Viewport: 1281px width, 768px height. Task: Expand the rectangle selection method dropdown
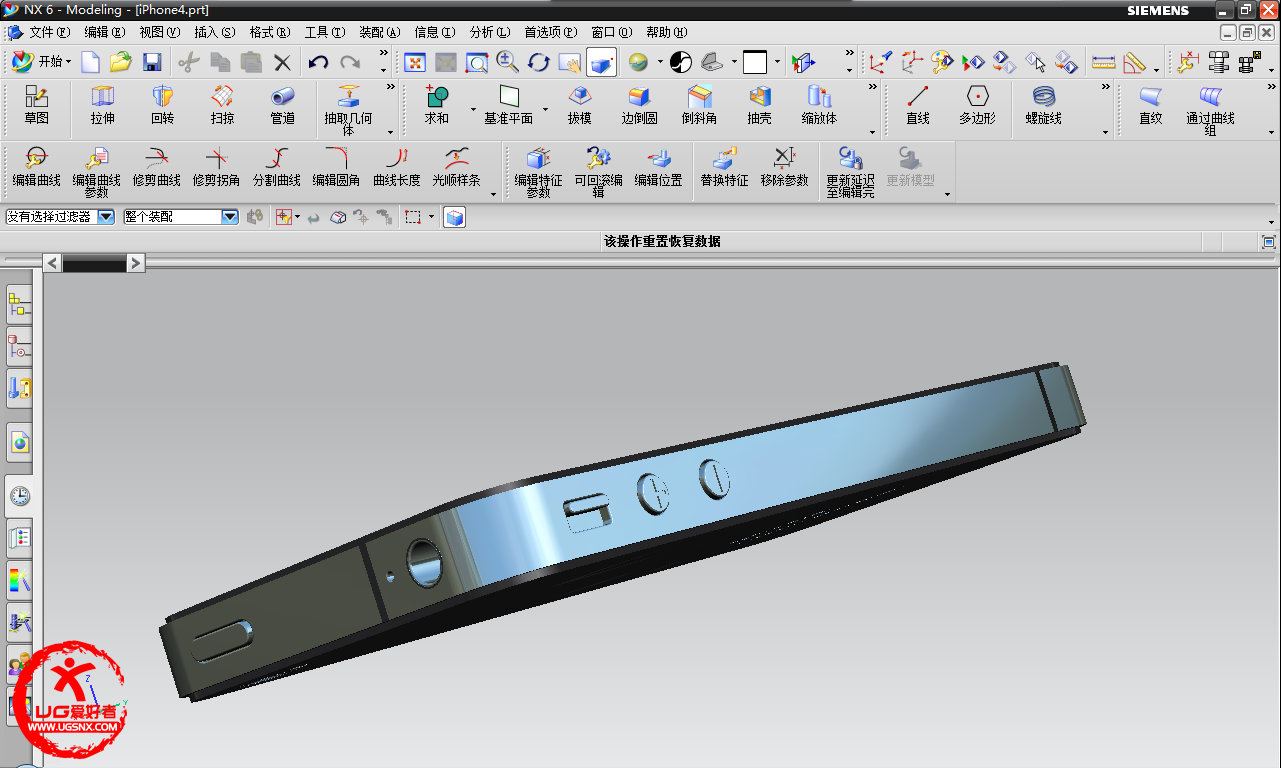[432, 217]
